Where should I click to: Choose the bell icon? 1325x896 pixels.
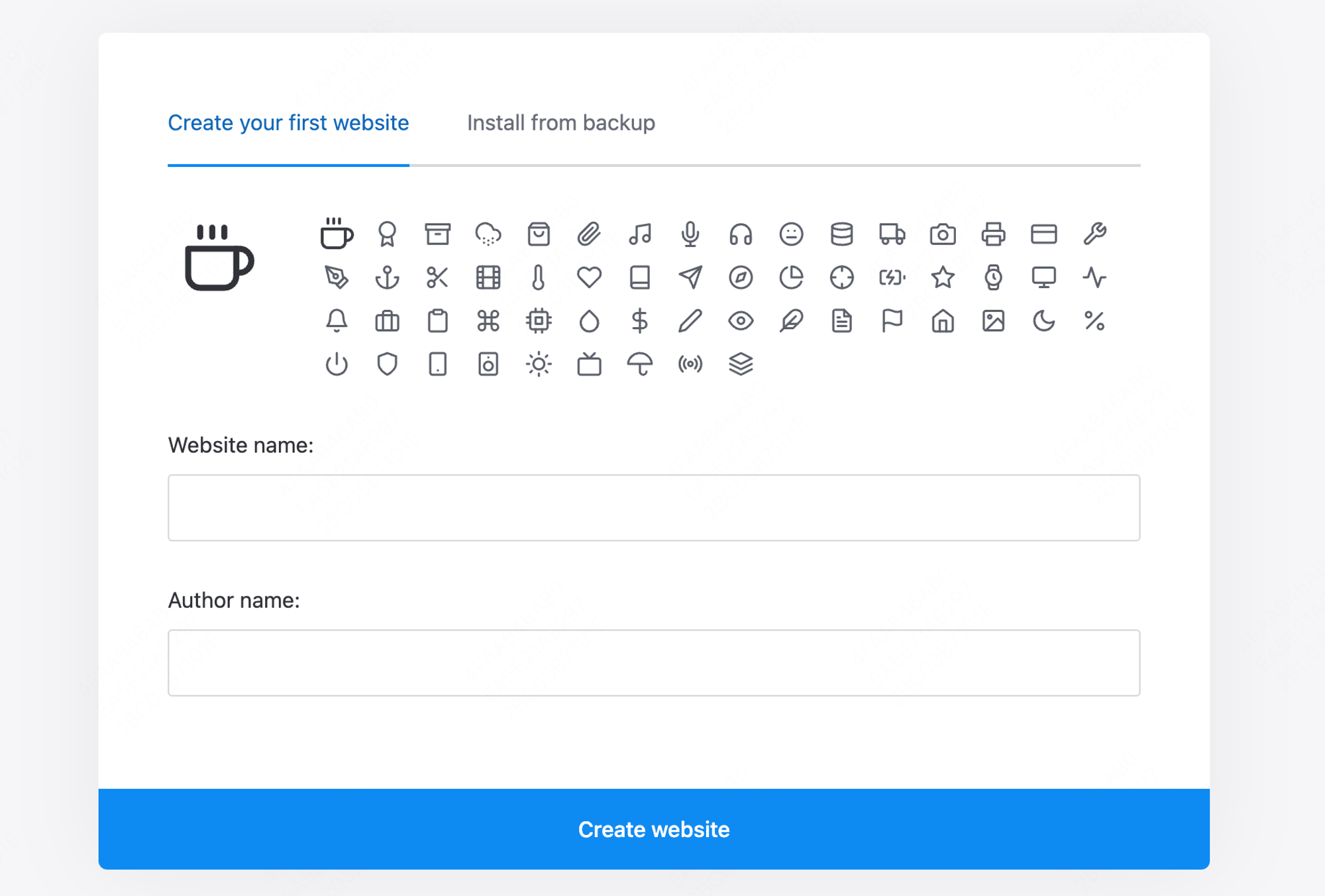(337, 321)
